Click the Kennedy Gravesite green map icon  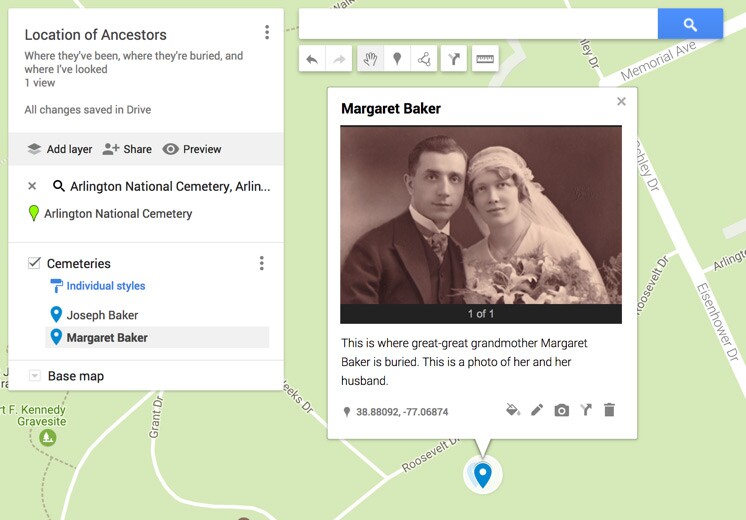pos(48,437)
